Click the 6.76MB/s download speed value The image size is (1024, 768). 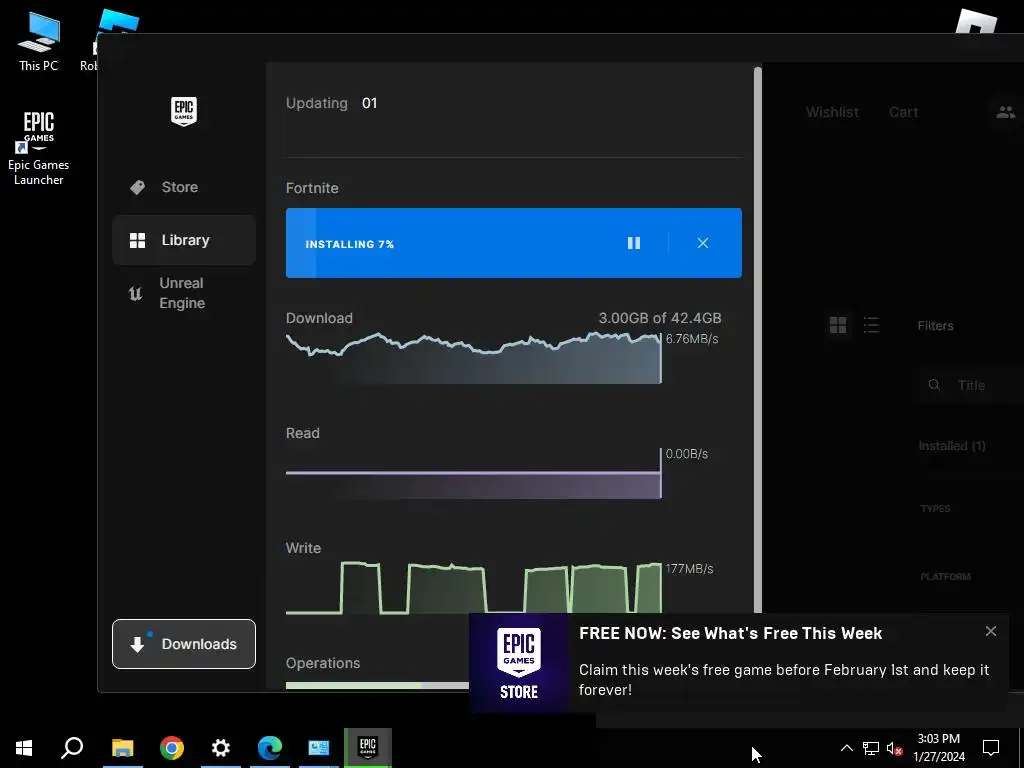point(692,339)
